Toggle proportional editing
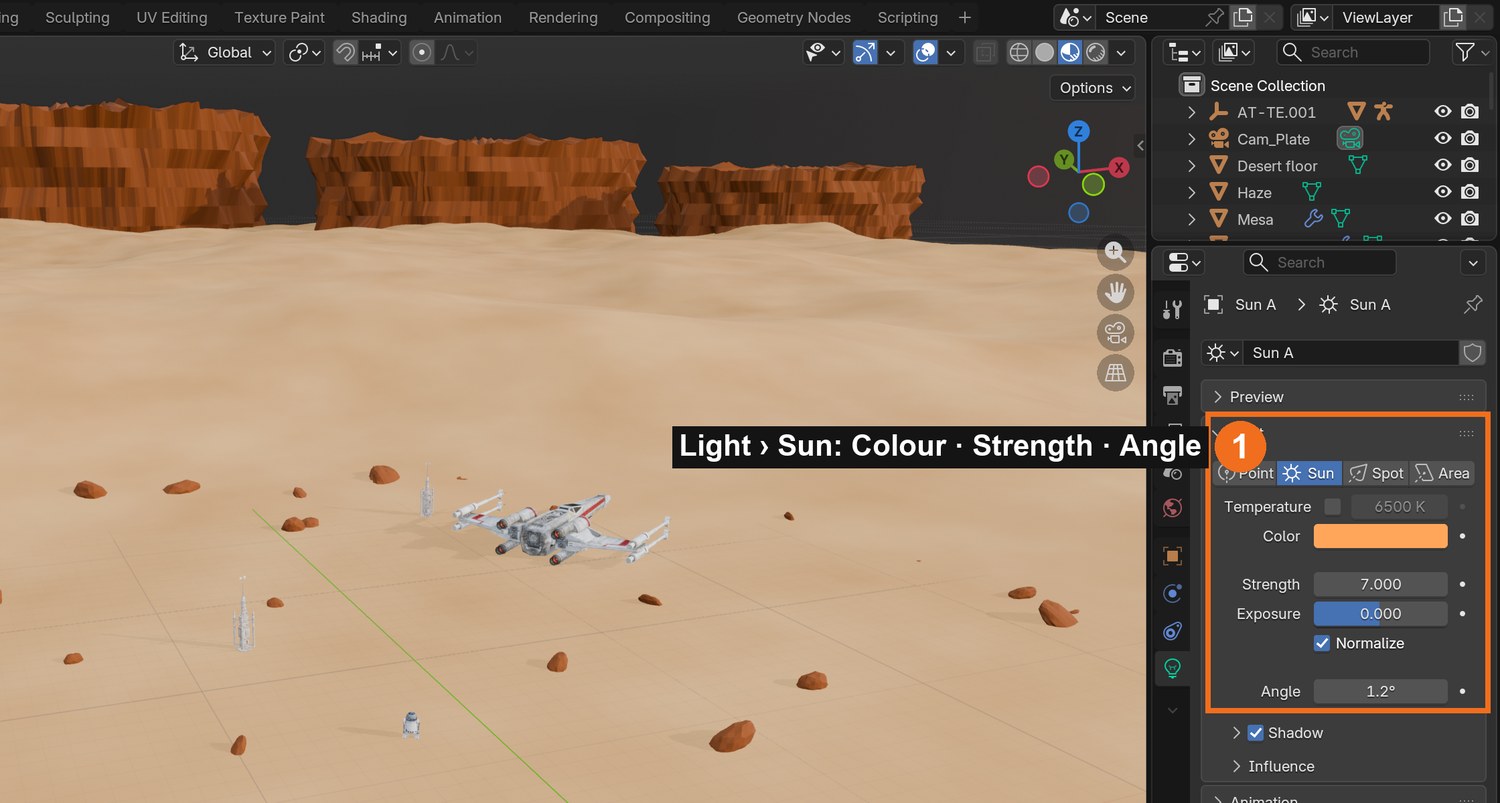Viewport: 1500px width, 803px height. pyautogui.click(x=422, y=52)
